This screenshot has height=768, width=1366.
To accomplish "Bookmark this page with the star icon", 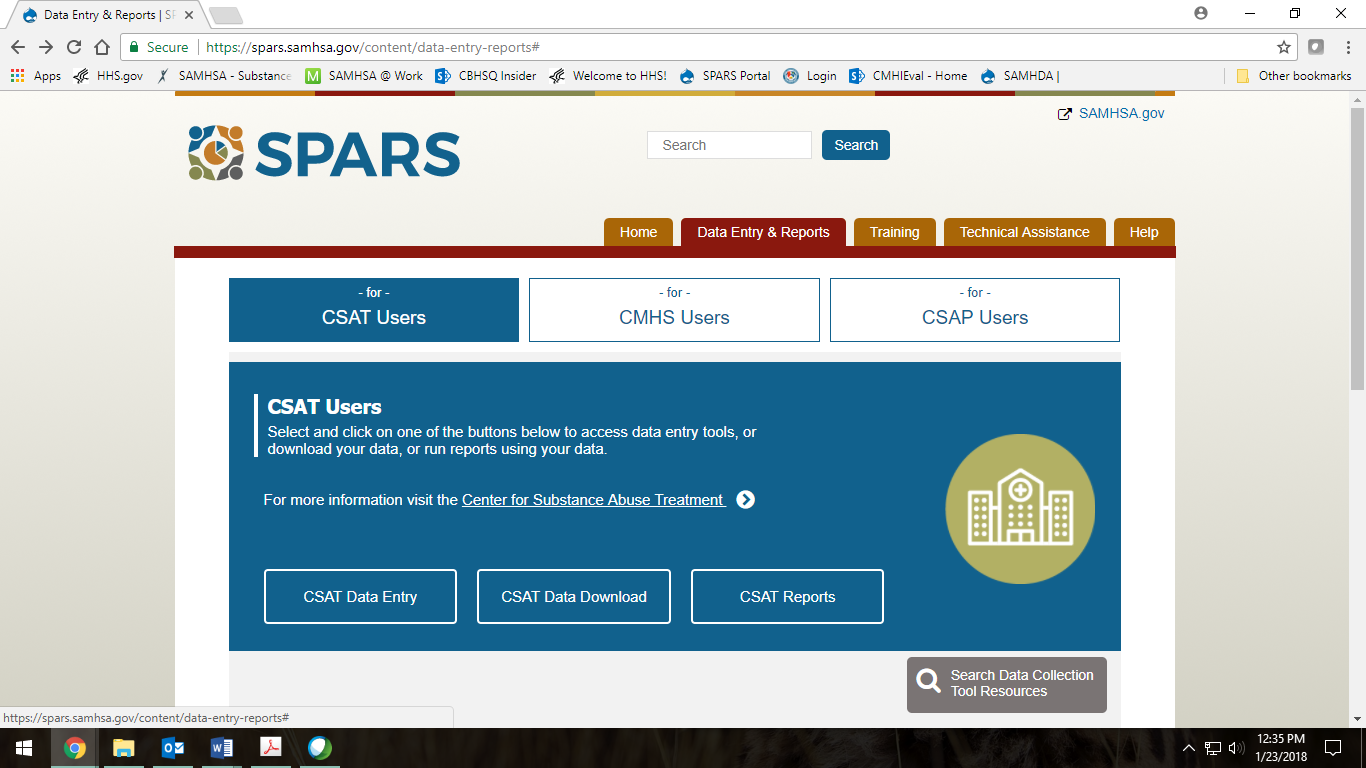I will click(1284, 47).
